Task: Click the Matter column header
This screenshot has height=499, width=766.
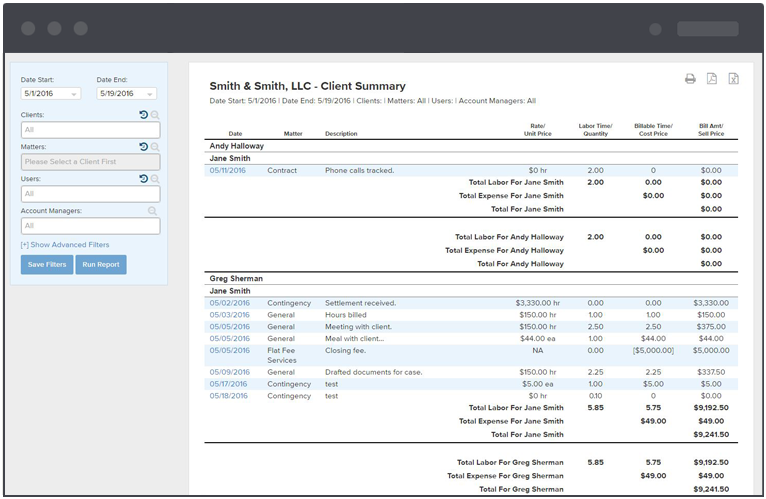Action: point(293,133)
